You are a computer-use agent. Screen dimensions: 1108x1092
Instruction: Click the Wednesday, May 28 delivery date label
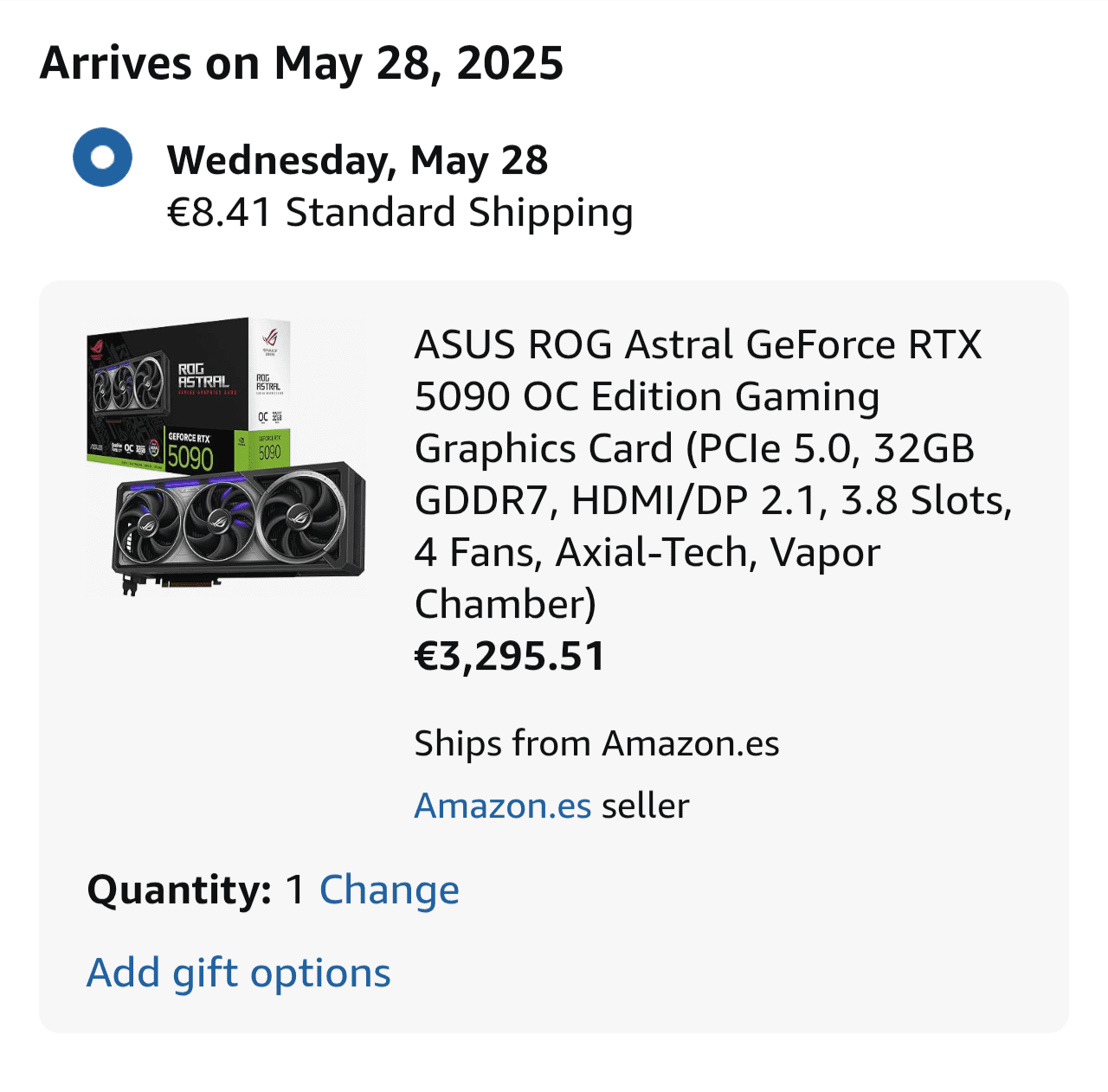pyautogui.click(x=357, y=161)
